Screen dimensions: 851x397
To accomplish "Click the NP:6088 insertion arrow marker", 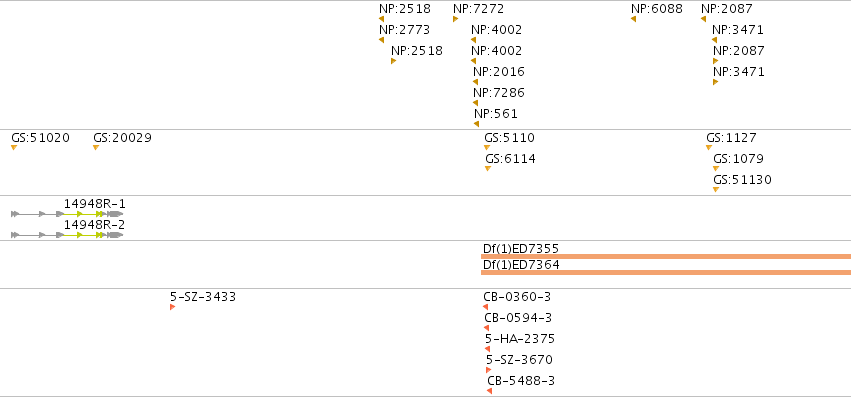I will coord(633,19).
